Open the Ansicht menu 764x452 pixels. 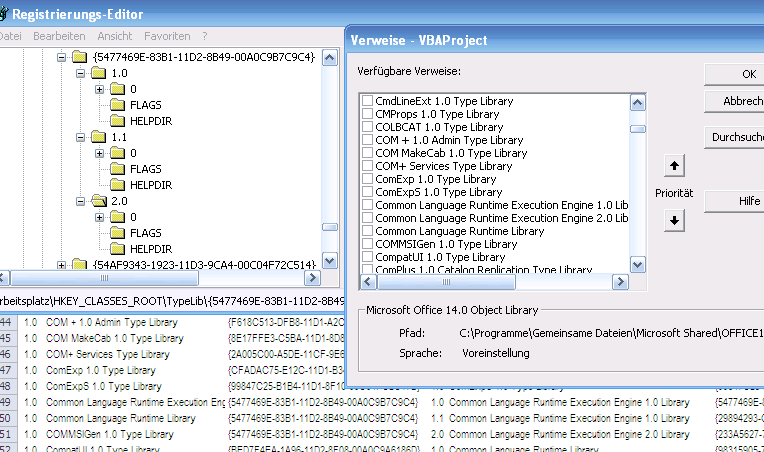[x=115, y=36]
